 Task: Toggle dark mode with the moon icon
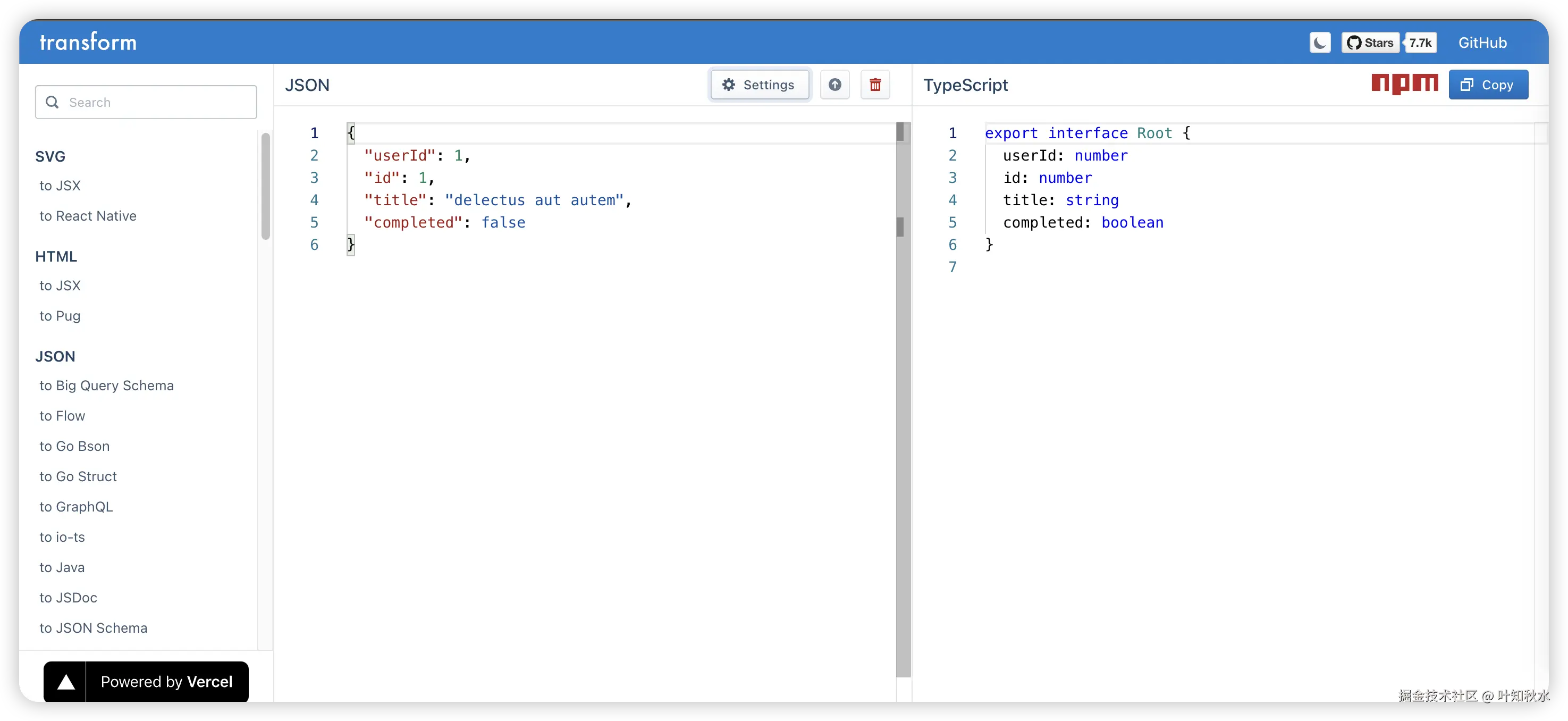click(x=1319, y=43)
